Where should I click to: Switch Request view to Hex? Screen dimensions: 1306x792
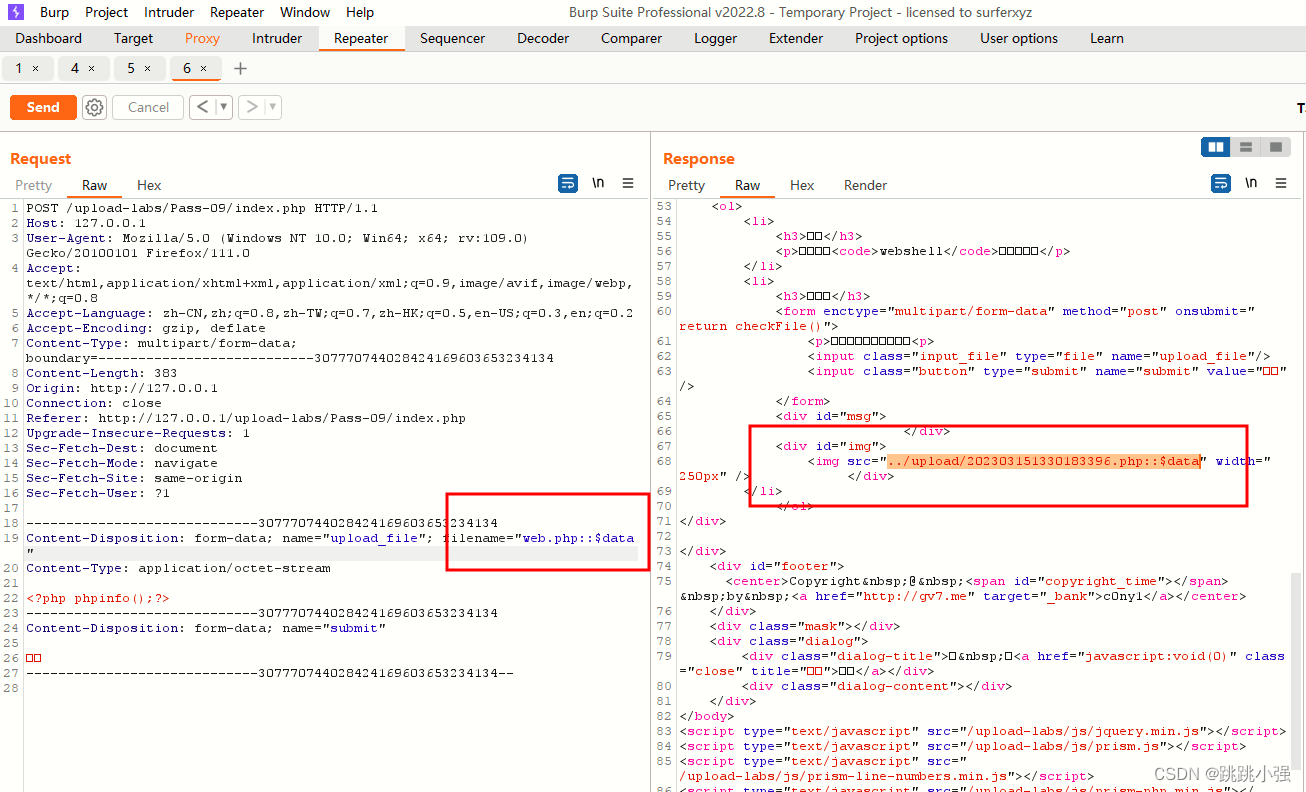149,185
